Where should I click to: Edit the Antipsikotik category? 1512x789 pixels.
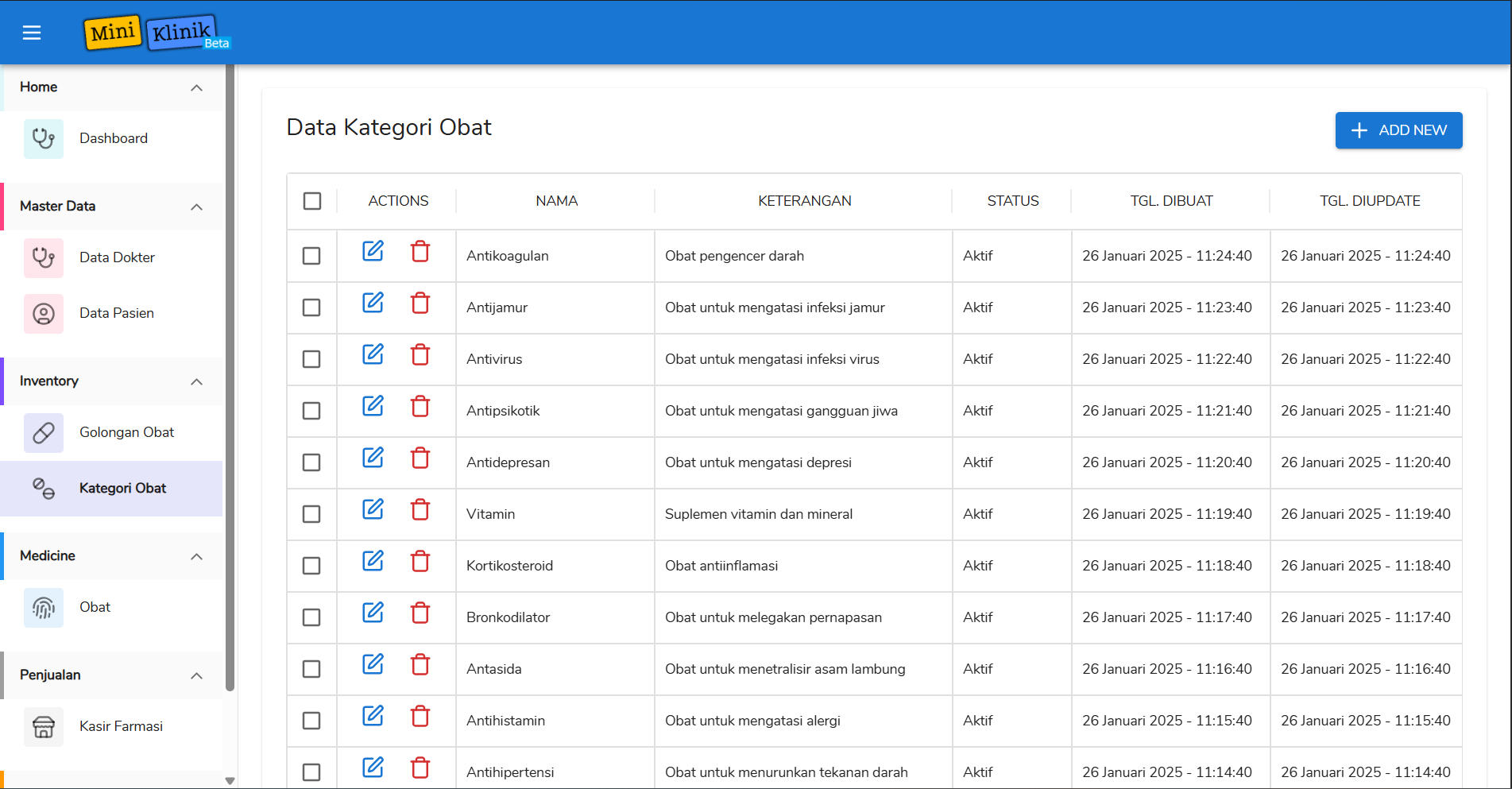(373, 406)
